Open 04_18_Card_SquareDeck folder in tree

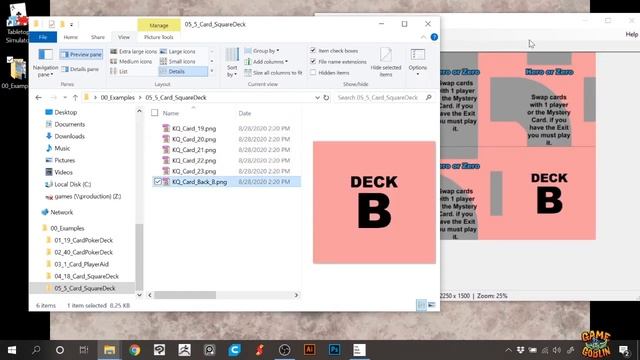87,276
